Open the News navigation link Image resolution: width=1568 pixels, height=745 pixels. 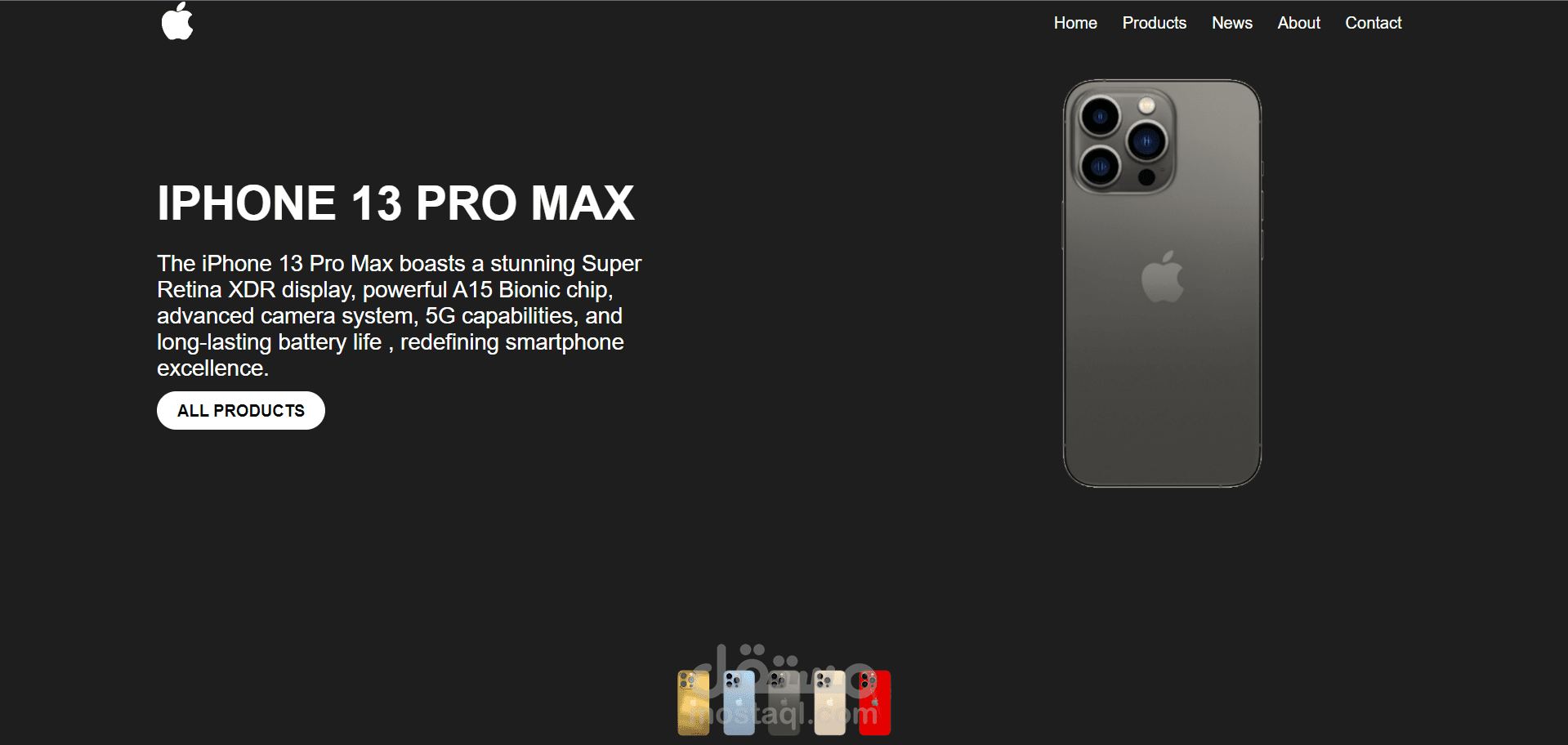(1231, 23)
